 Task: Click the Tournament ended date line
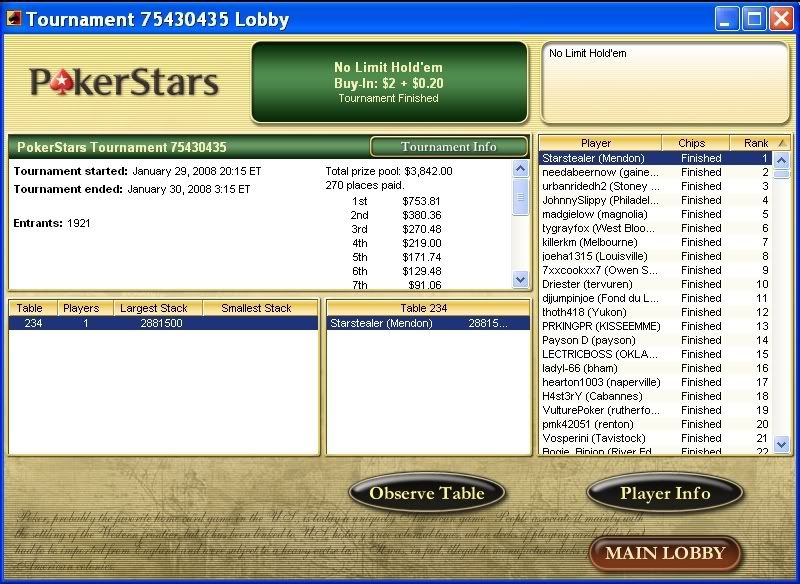[x=132, y=189]
